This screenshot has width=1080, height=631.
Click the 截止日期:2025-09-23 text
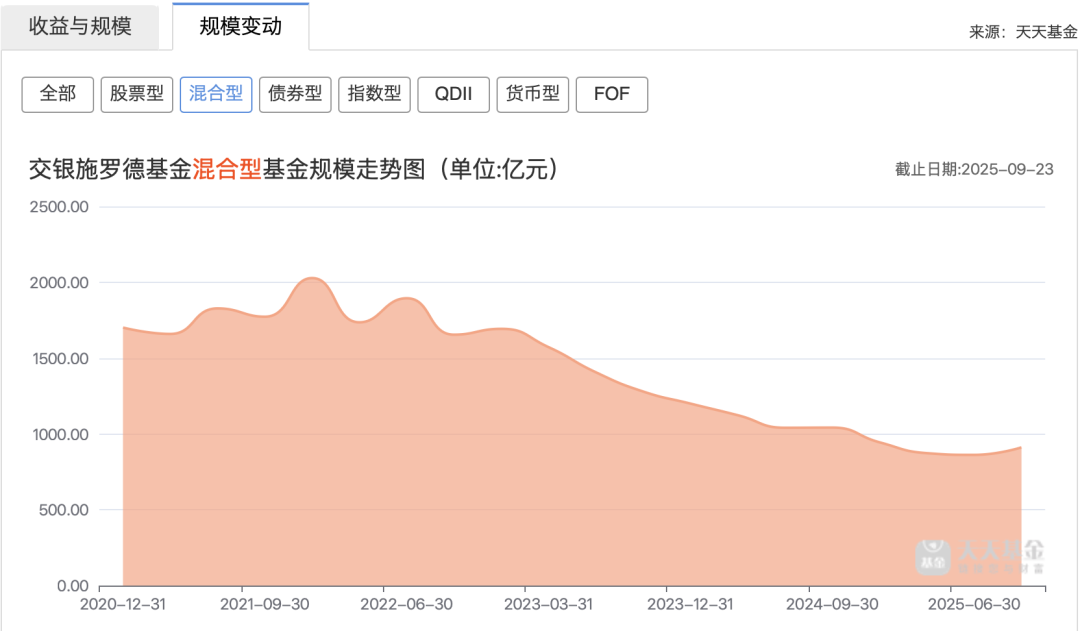coord(974,169)
